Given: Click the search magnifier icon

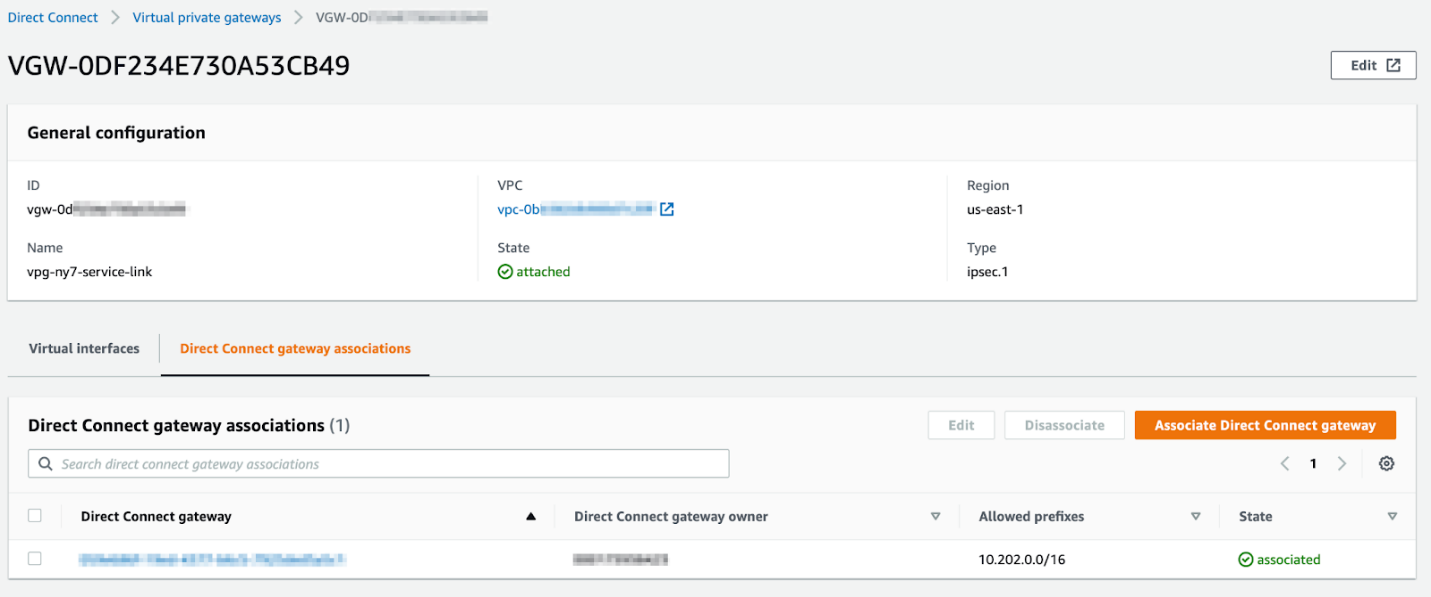Looking at the screenshot, I should 45,464.
